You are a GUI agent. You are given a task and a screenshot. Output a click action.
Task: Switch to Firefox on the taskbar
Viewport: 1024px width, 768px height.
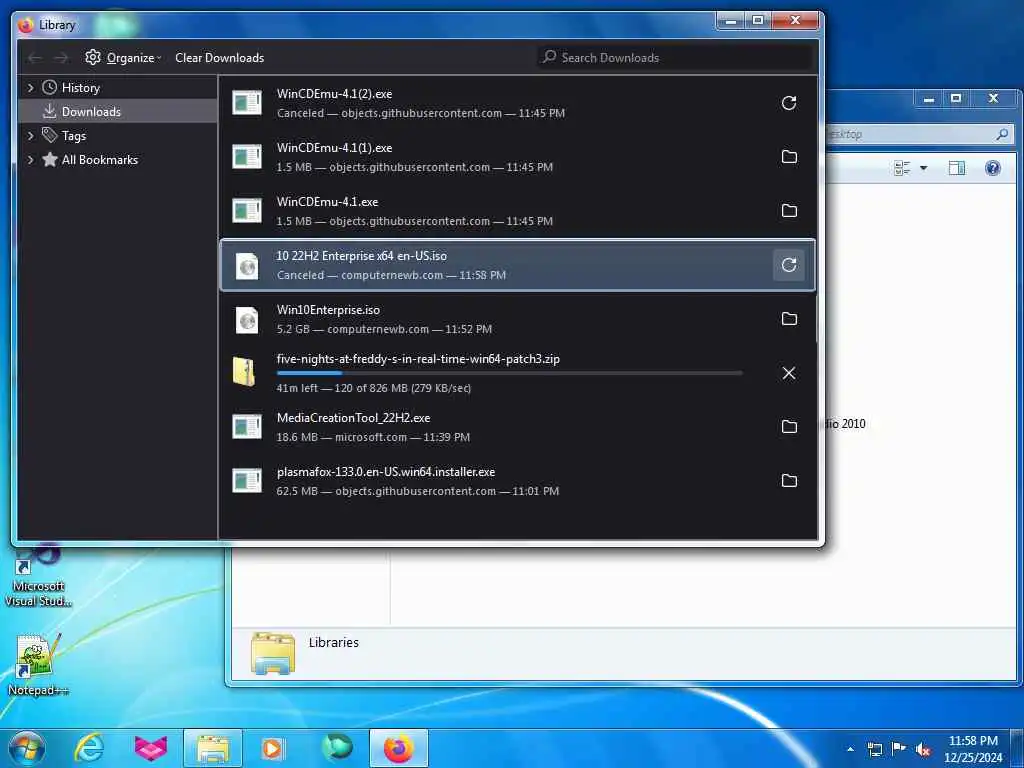[398, 748]
